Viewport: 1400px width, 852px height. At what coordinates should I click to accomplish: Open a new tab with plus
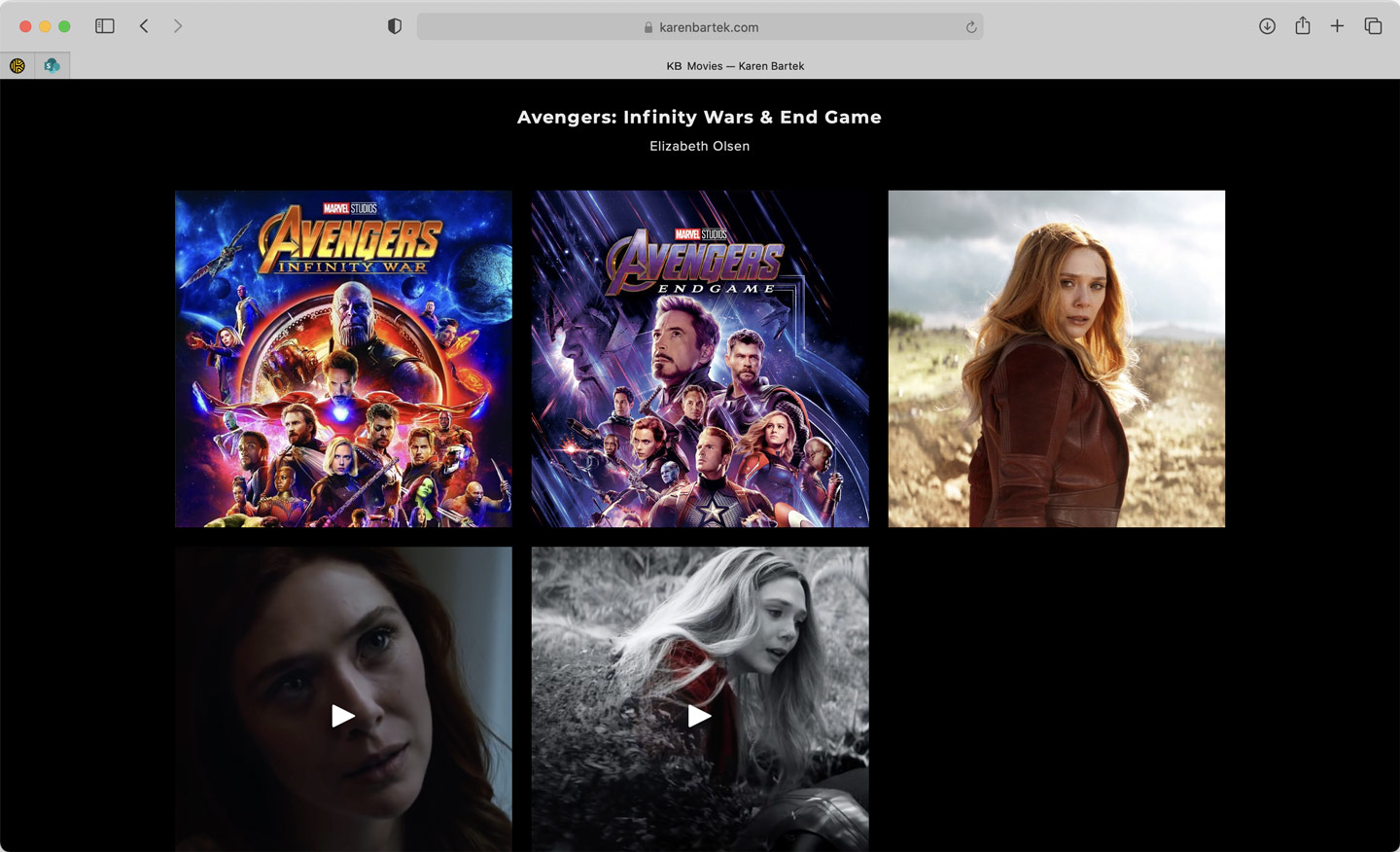pyautogui.click(x=1337, y=26)
